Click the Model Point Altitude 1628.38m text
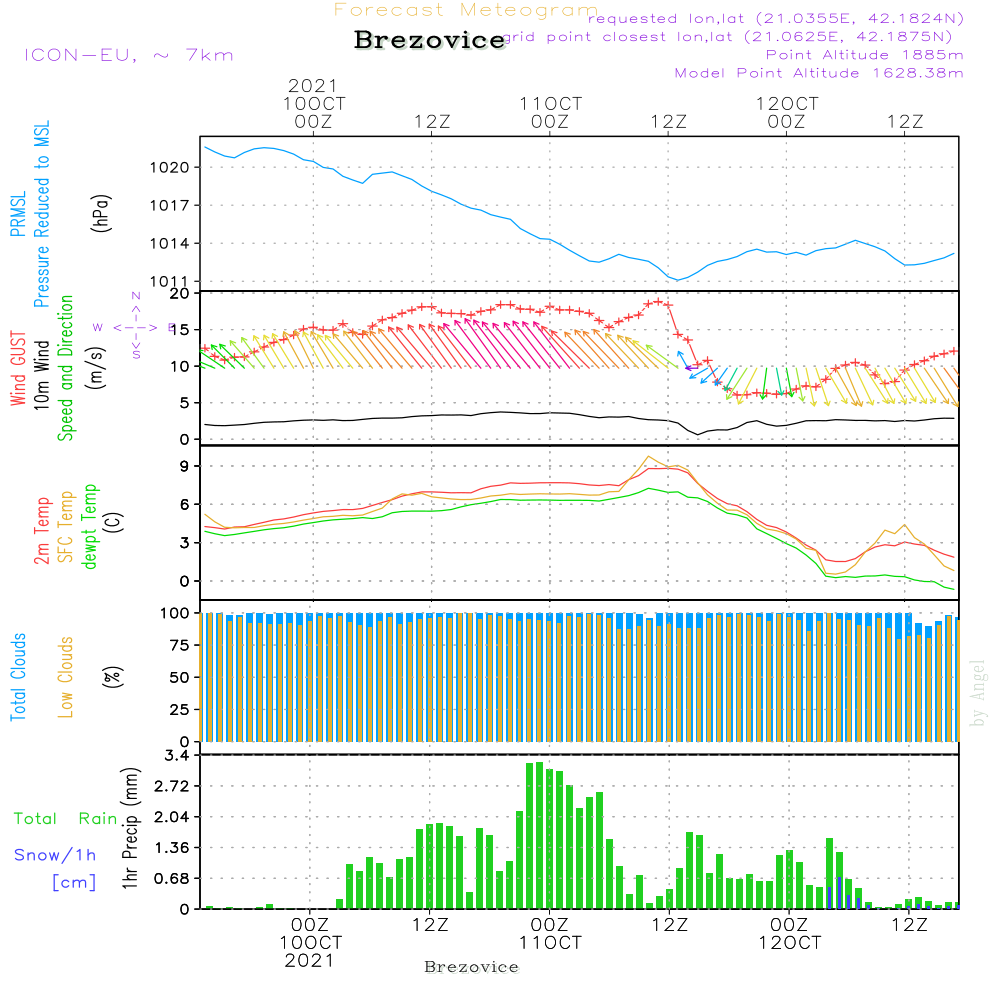 818,73
